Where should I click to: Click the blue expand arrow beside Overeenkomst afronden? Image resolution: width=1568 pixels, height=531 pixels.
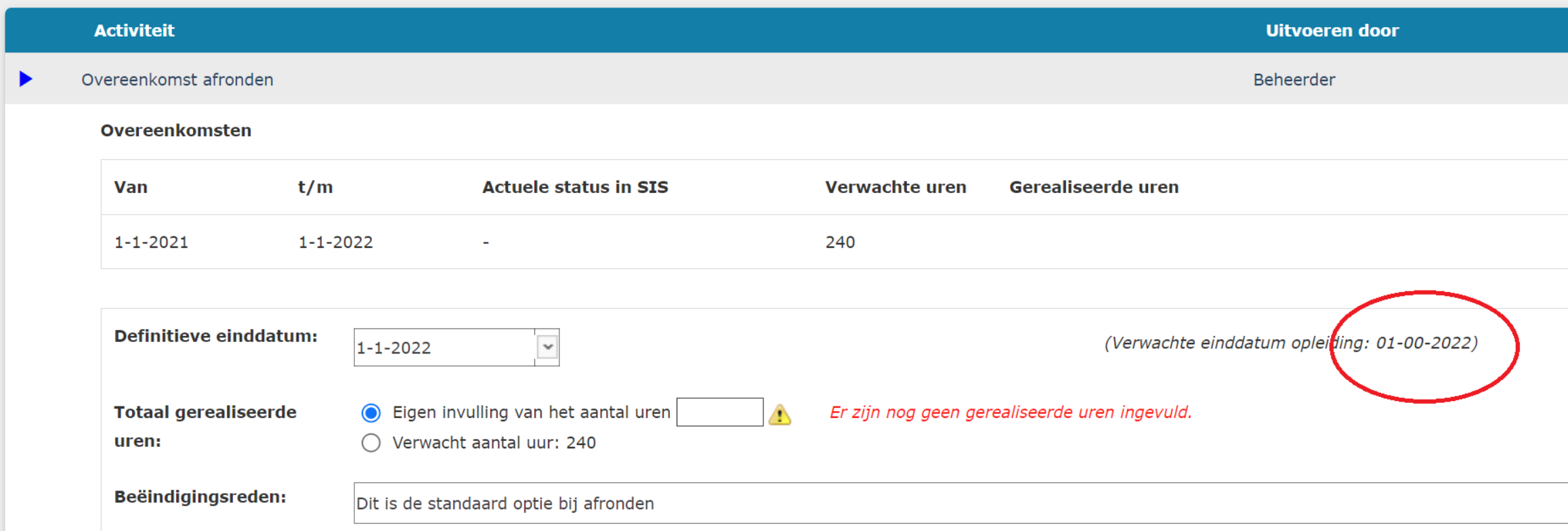(26, 79)
